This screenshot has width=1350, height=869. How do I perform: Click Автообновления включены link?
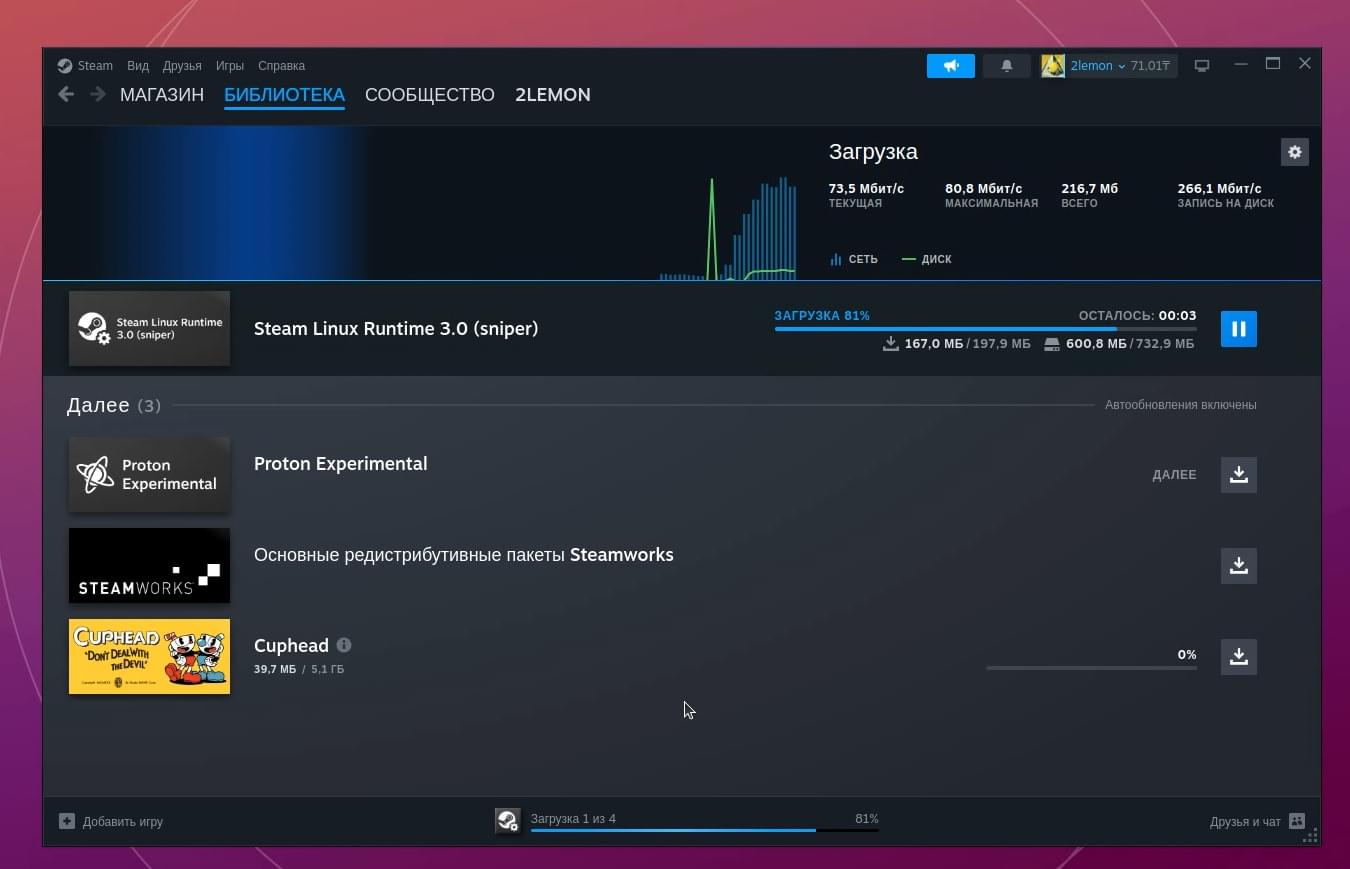1181,405
